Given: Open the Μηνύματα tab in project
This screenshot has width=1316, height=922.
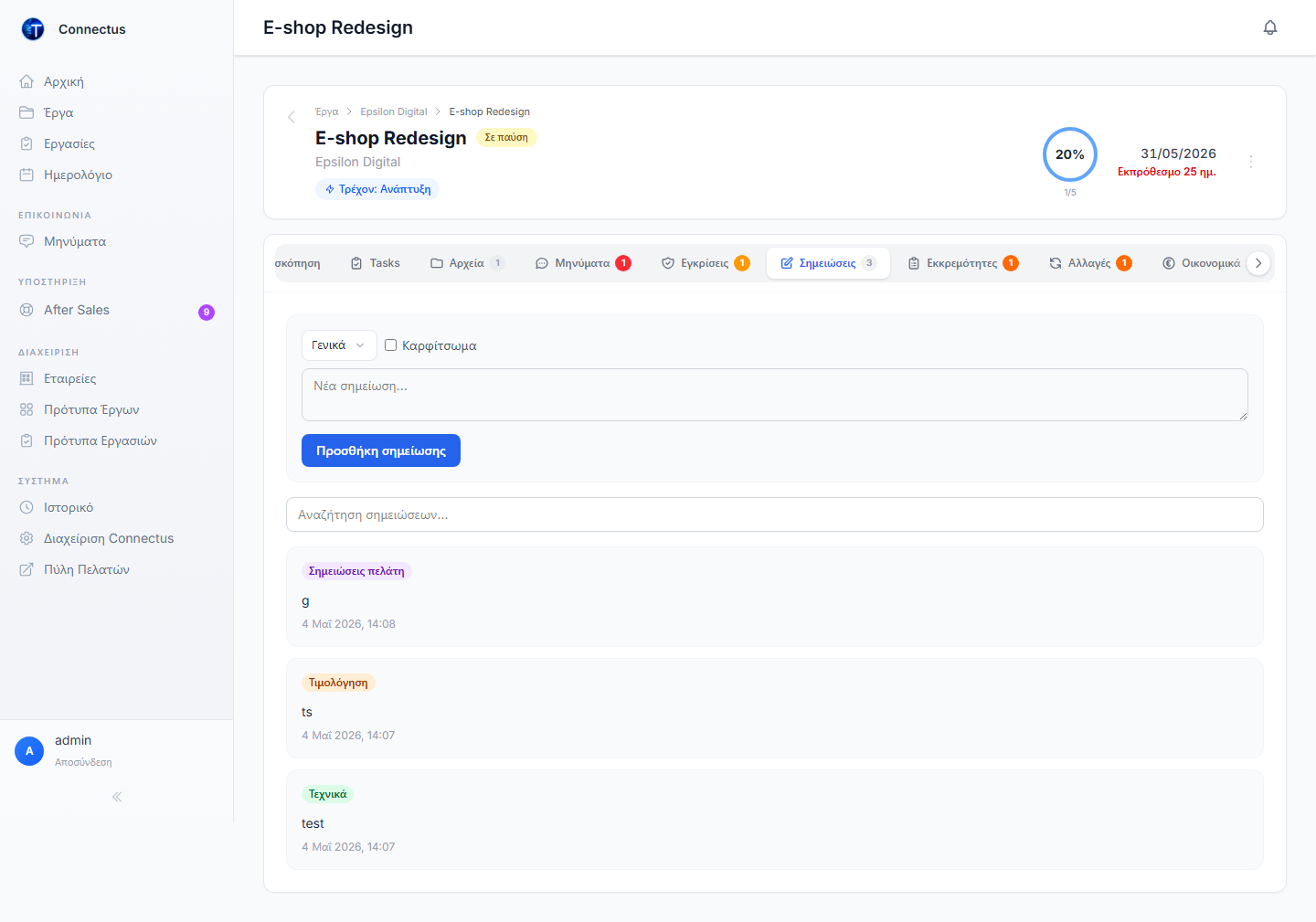Looking at the screenshot, I should click(x=583, y=263).
